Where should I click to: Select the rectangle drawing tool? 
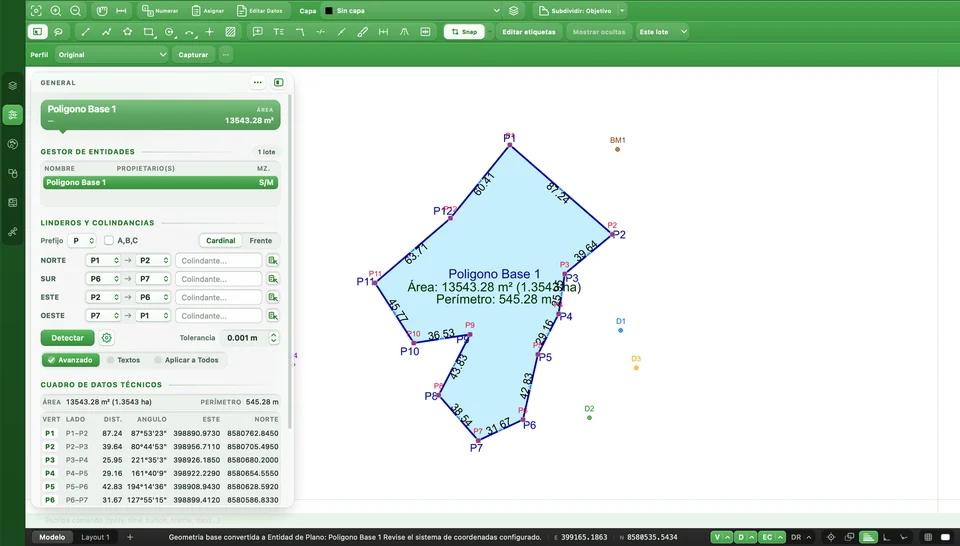148,32
